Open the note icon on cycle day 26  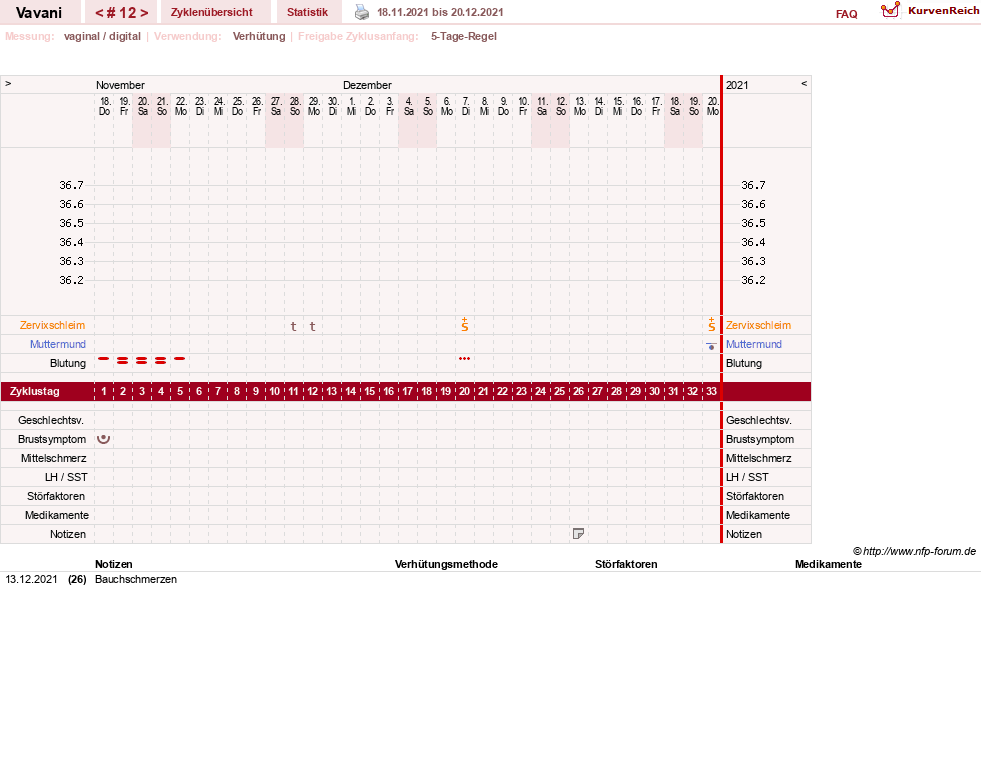click(x=578, y=533)
